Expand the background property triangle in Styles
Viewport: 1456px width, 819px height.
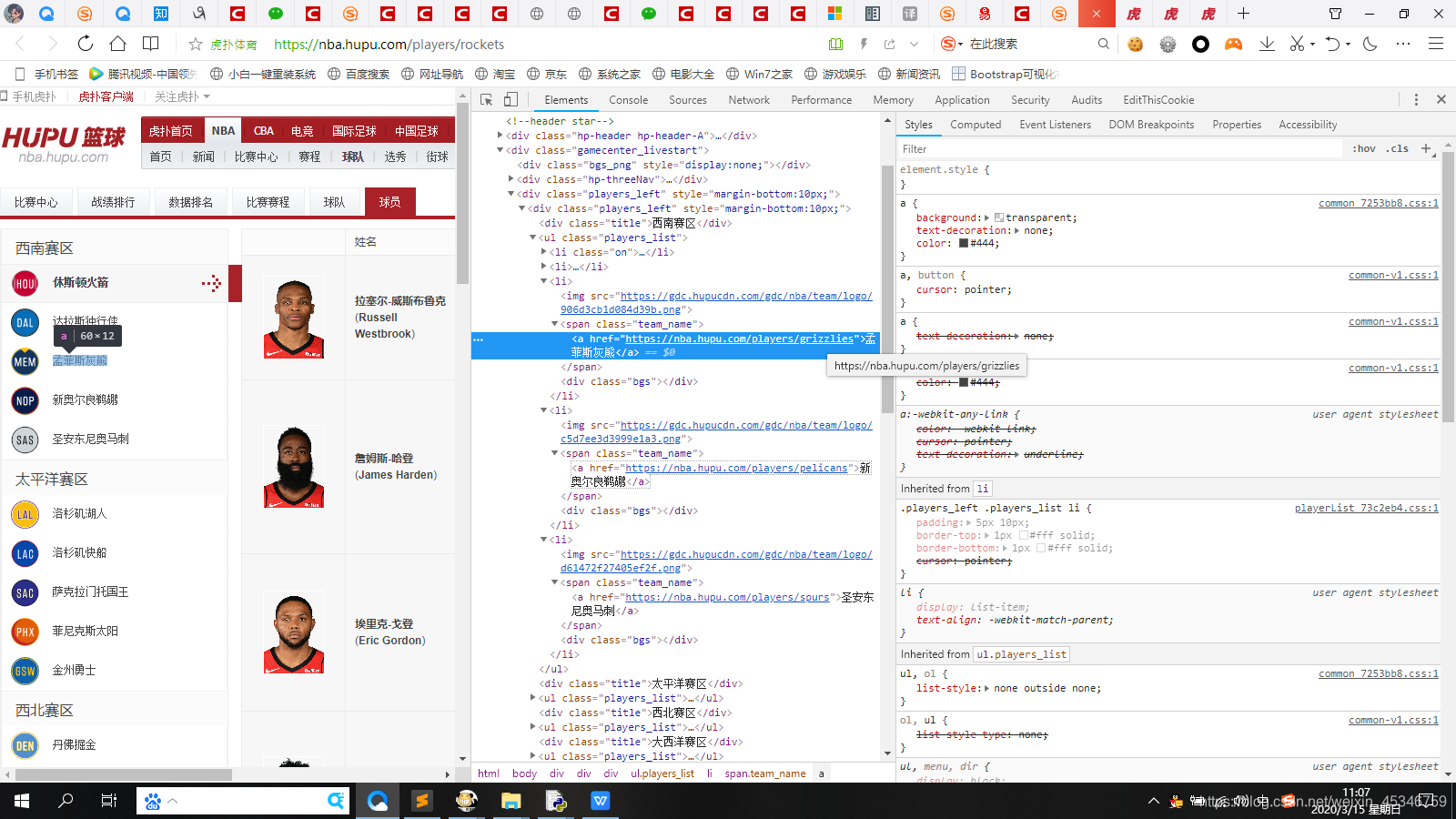[988, 217]
